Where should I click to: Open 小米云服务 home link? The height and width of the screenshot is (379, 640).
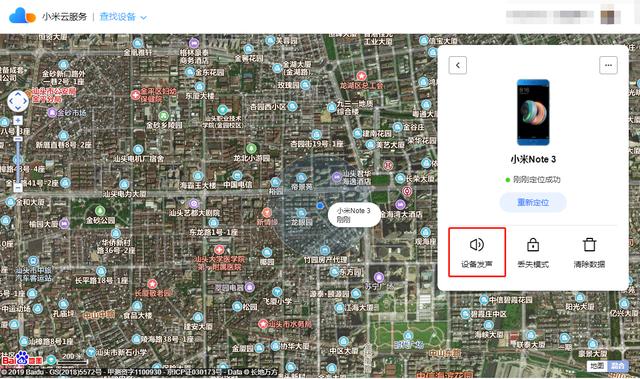coord(64,17)
